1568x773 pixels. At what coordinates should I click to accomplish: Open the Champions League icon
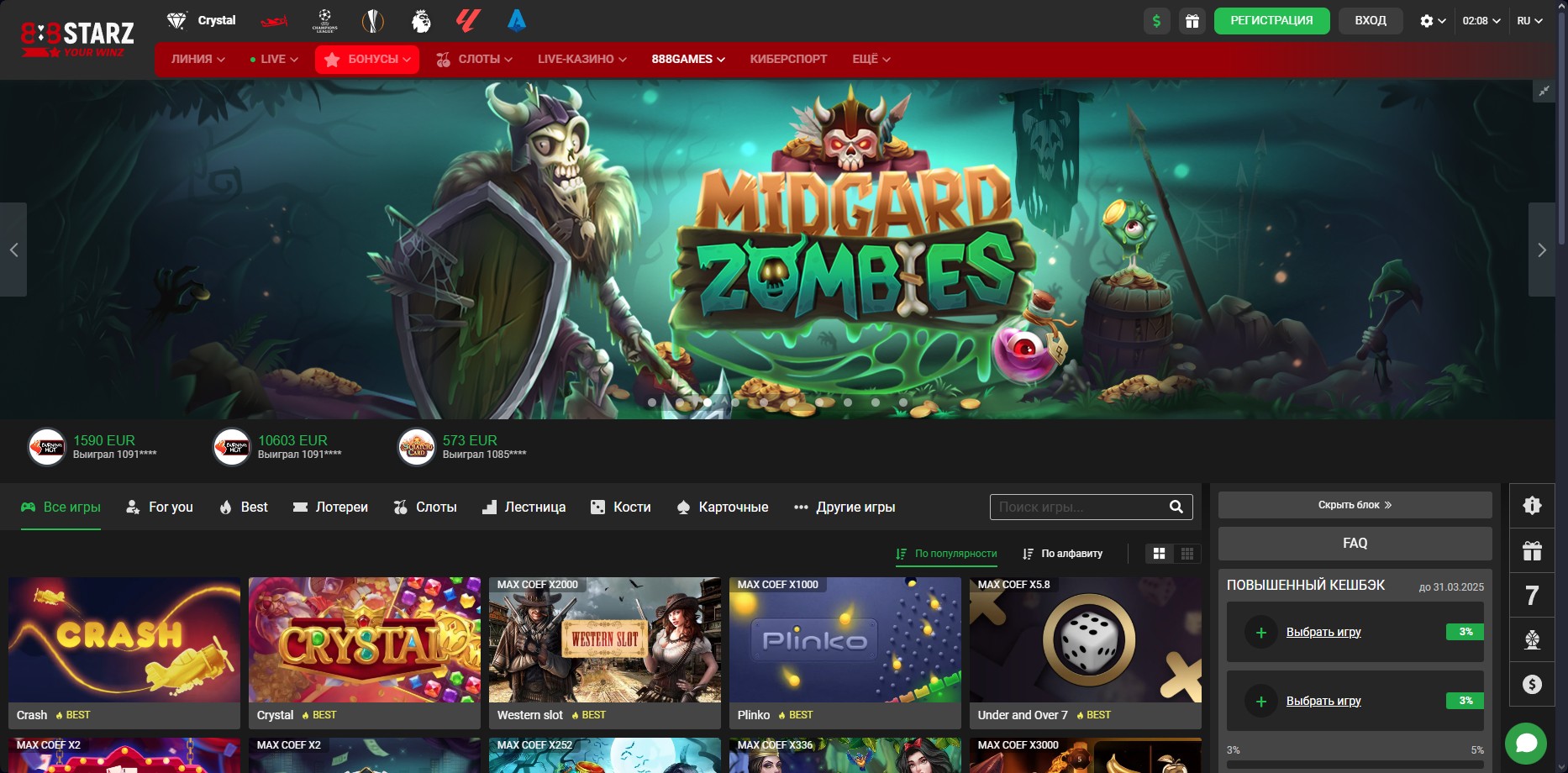(324, 20)
